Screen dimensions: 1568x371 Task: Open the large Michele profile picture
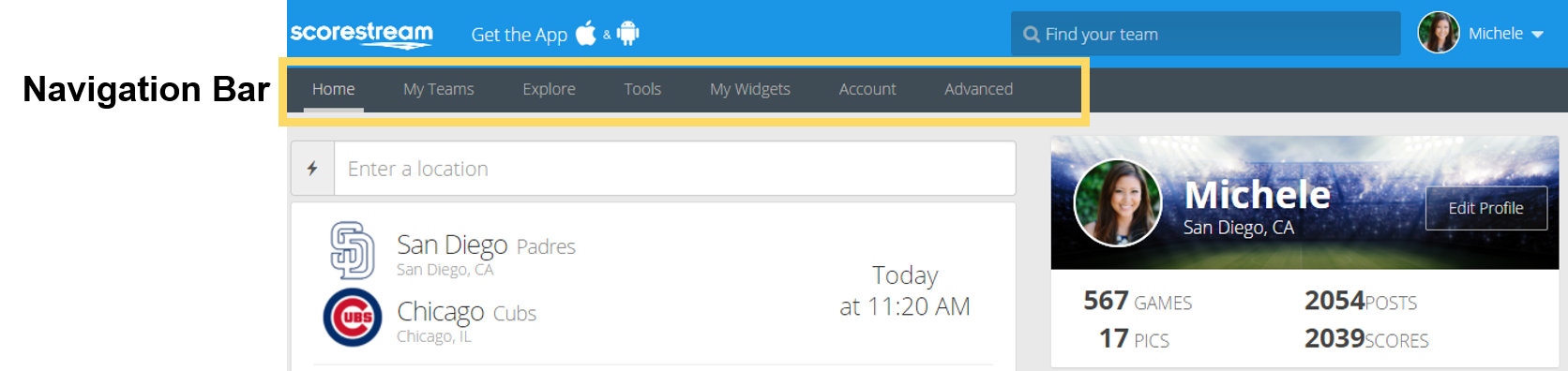coord(1118,202)
